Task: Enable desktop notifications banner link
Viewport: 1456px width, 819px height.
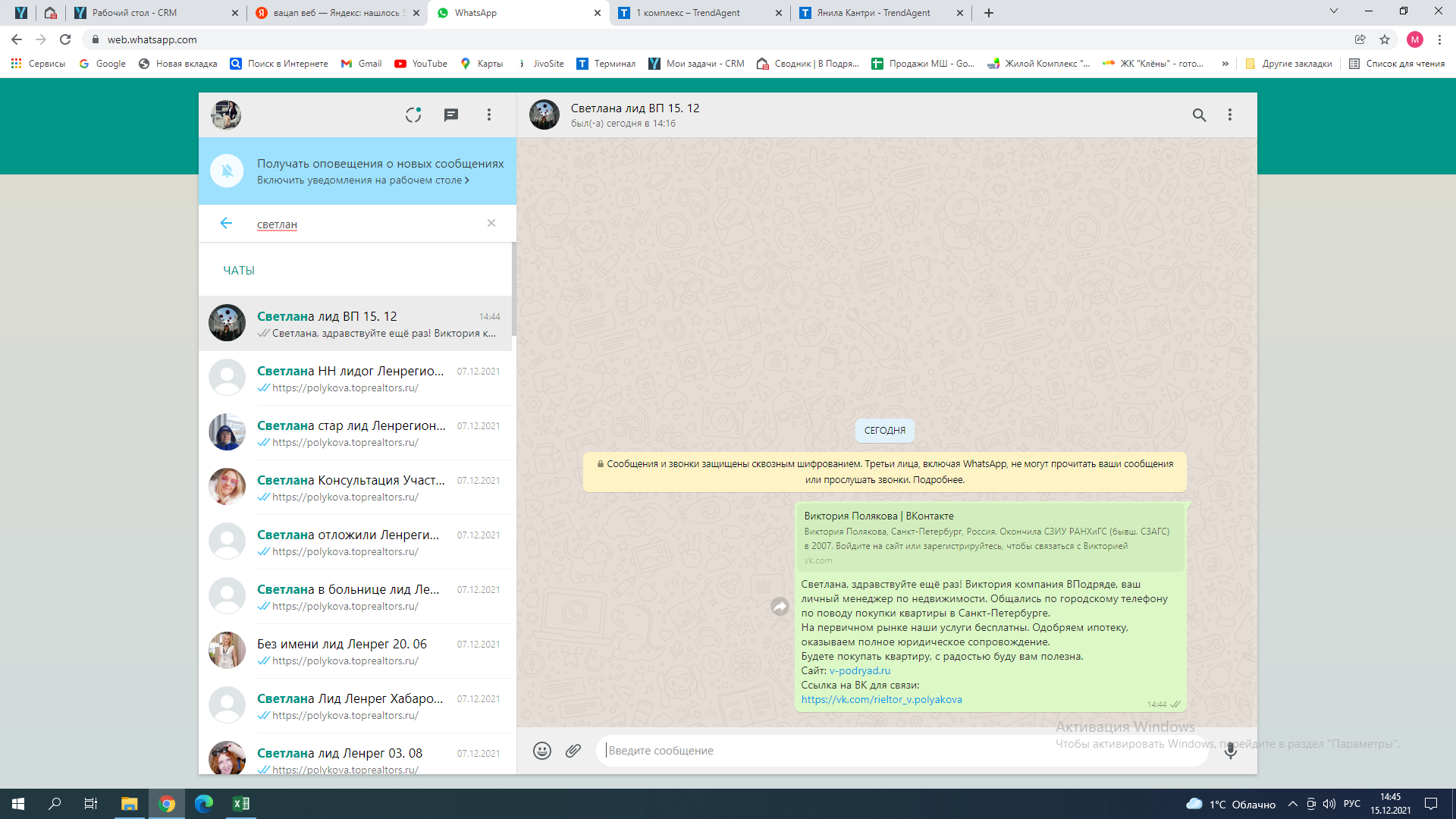Action: click(362, 180)
